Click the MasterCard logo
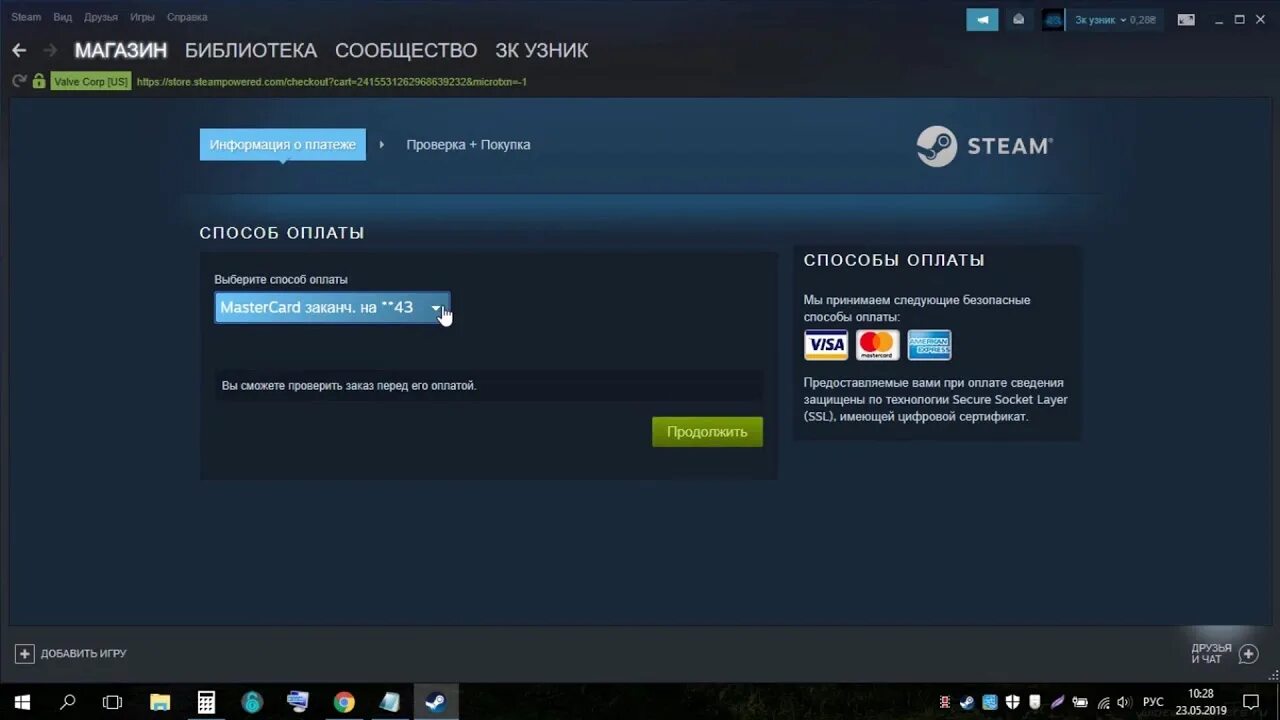Viewport: 1280px width, 720px height. [x=877, y=345]
